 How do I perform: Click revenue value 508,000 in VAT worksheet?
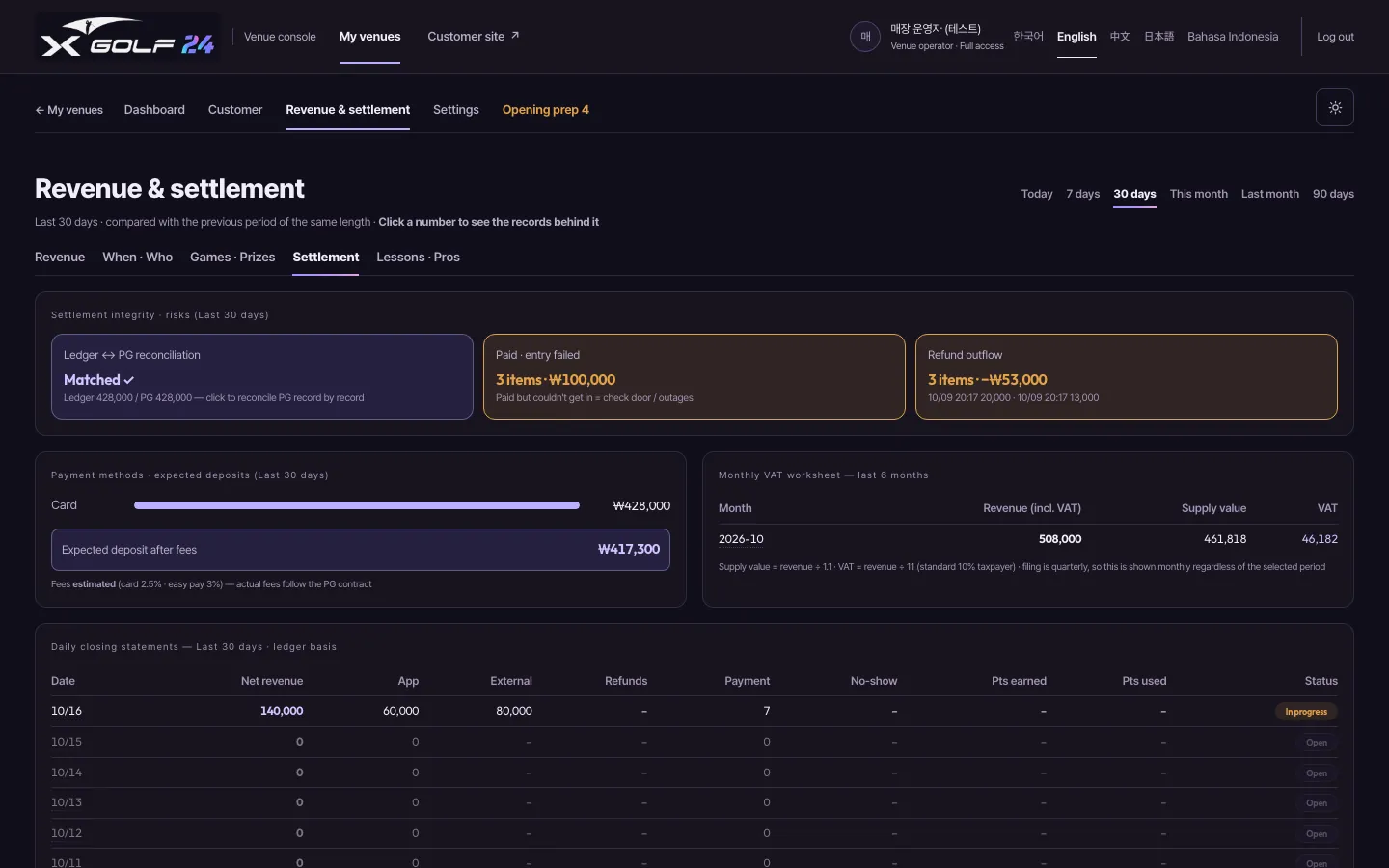[x=1060, y=539]
